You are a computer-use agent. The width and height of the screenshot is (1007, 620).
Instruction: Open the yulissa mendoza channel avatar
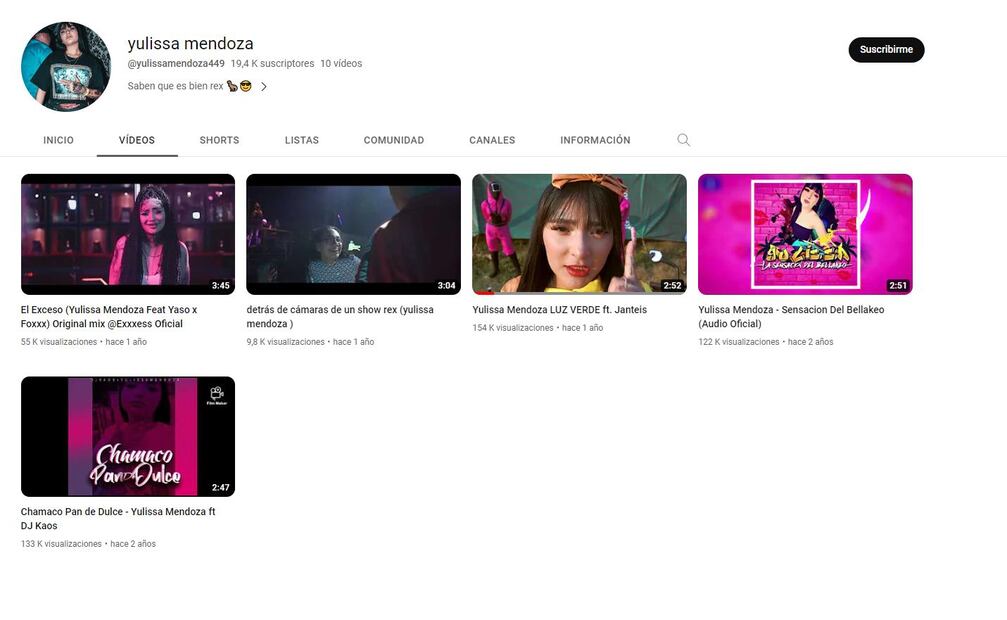pyautogui.click(x=66, y=66)
